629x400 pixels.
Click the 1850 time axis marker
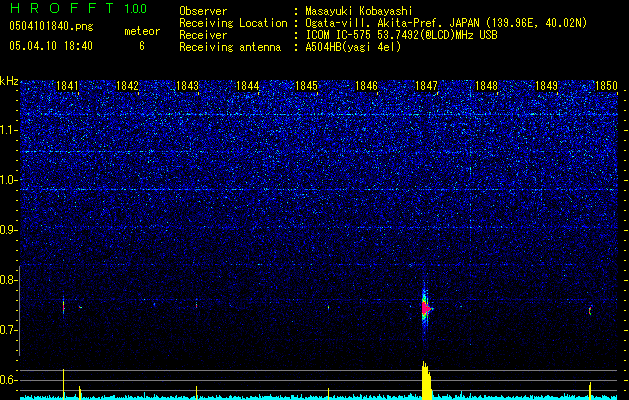[606, 86]
